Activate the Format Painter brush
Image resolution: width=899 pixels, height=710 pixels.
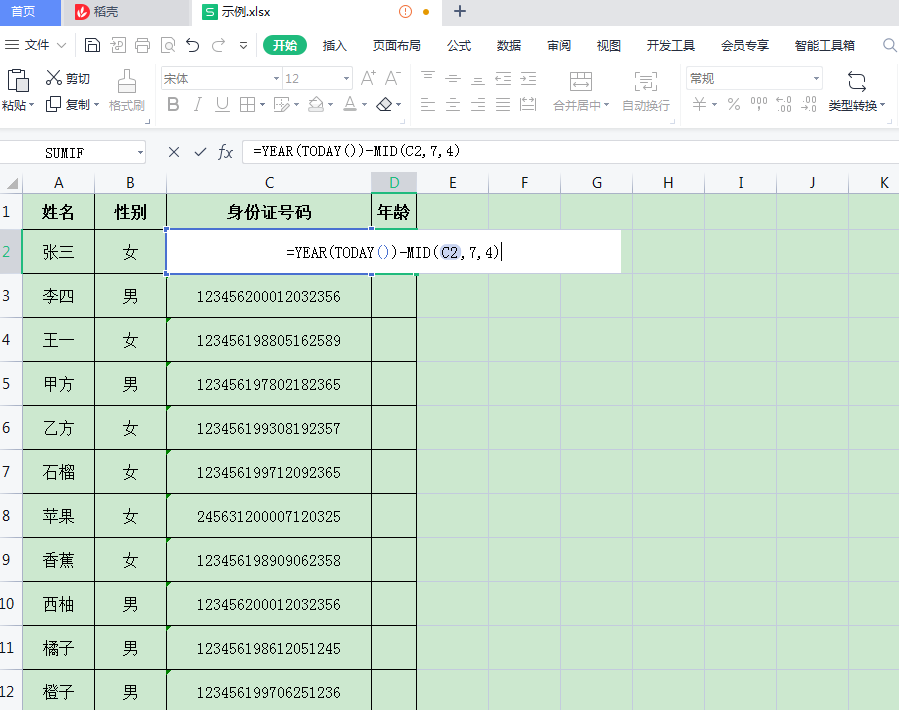(127, 81)
